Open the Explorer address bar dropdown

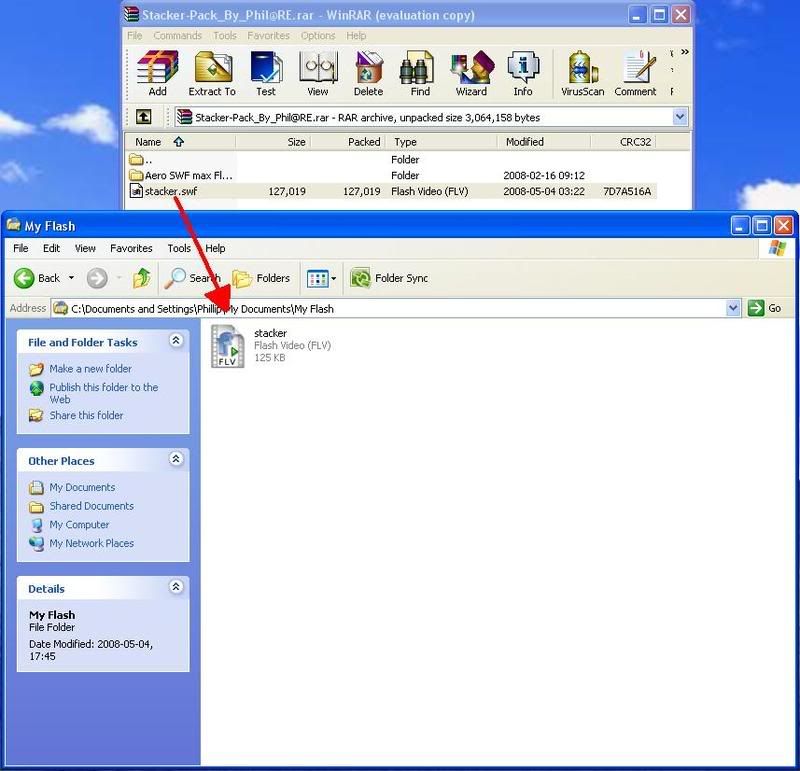(733, 308)
